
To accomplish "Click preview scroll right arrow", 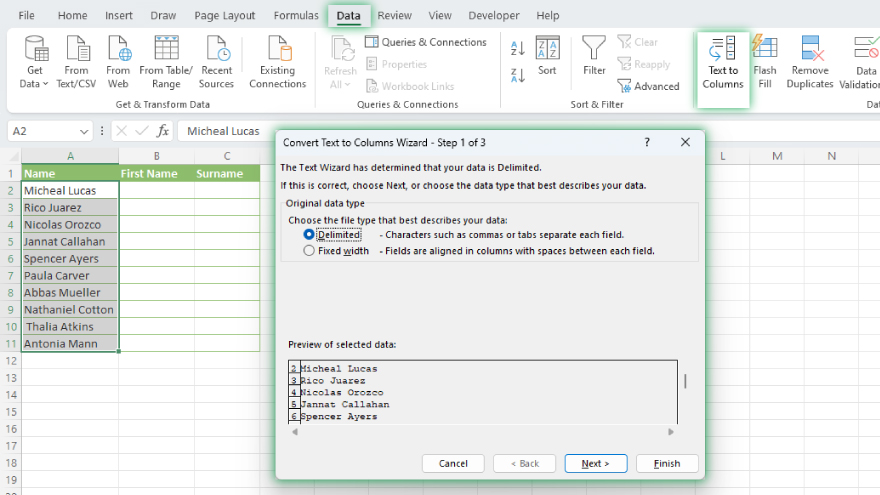I will (671, 432).
